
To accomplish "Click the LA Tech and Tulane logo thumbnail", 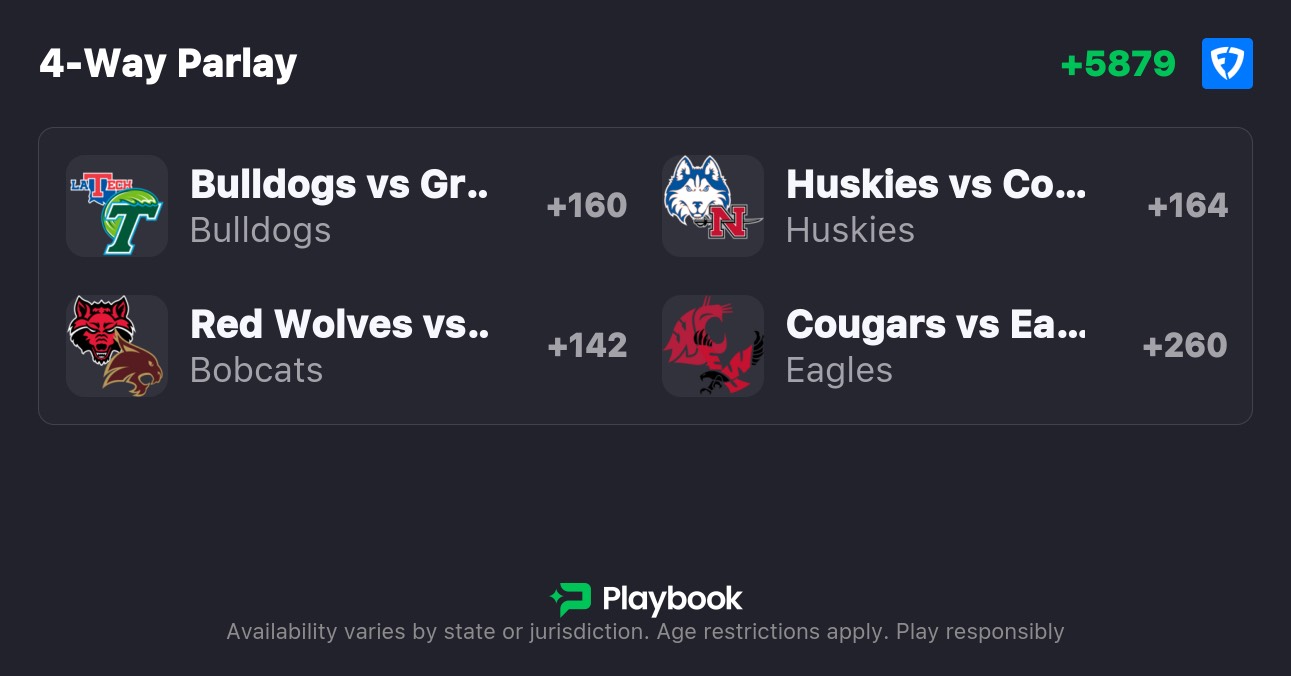I will [x=117, y=206].
